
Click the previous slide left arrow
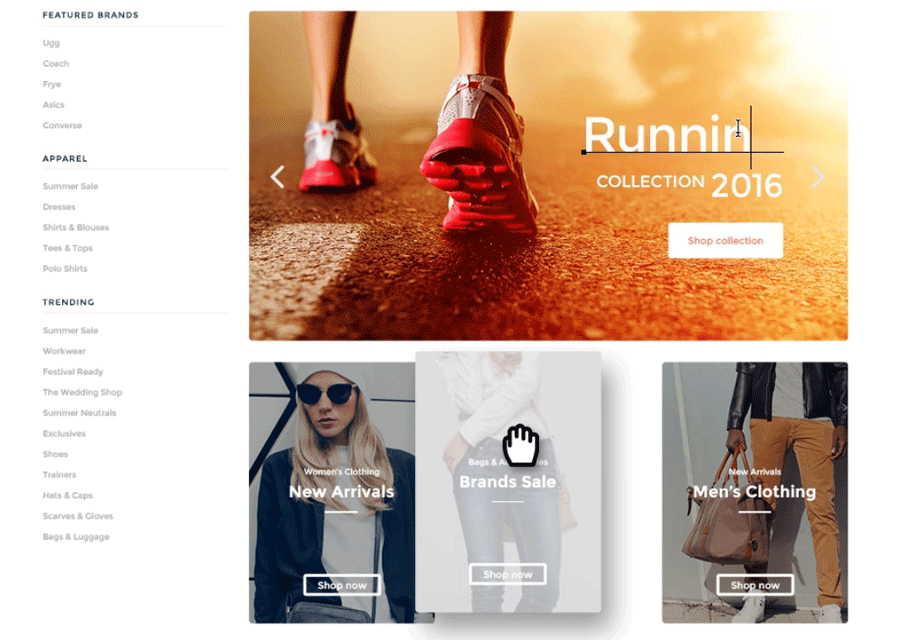coord(278,177)
